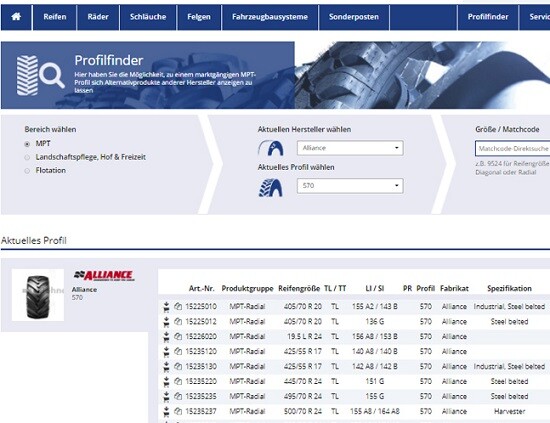The height and width of the screenshot is (423, 550).
Task: Open the 570 profile dropdown
Action: 350,186
